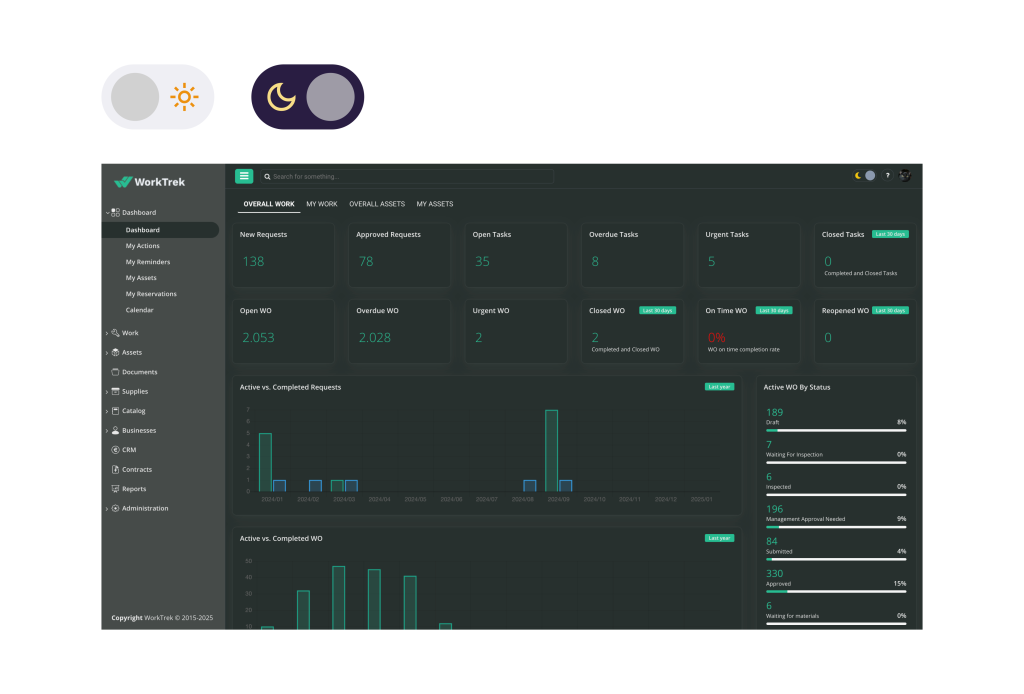Screen dimensions: 1024x694
Task: Open the OVERALL ASSETS tab
Action: coord(377,204)
